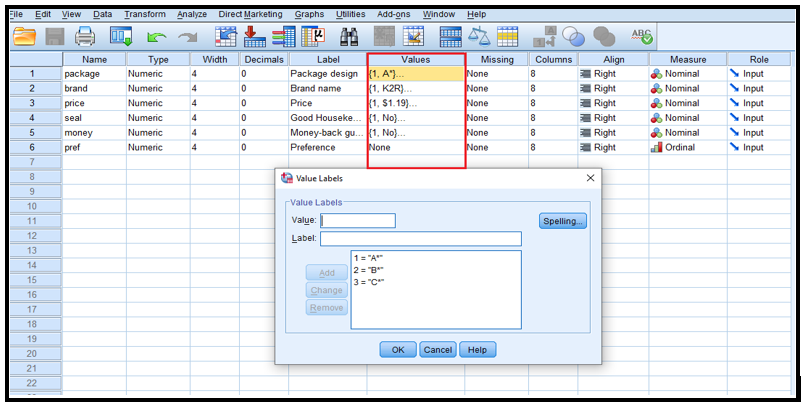The image size is (807, 410).
Task: Click the gray Redo arrow icon
Action: click(187, 37)
